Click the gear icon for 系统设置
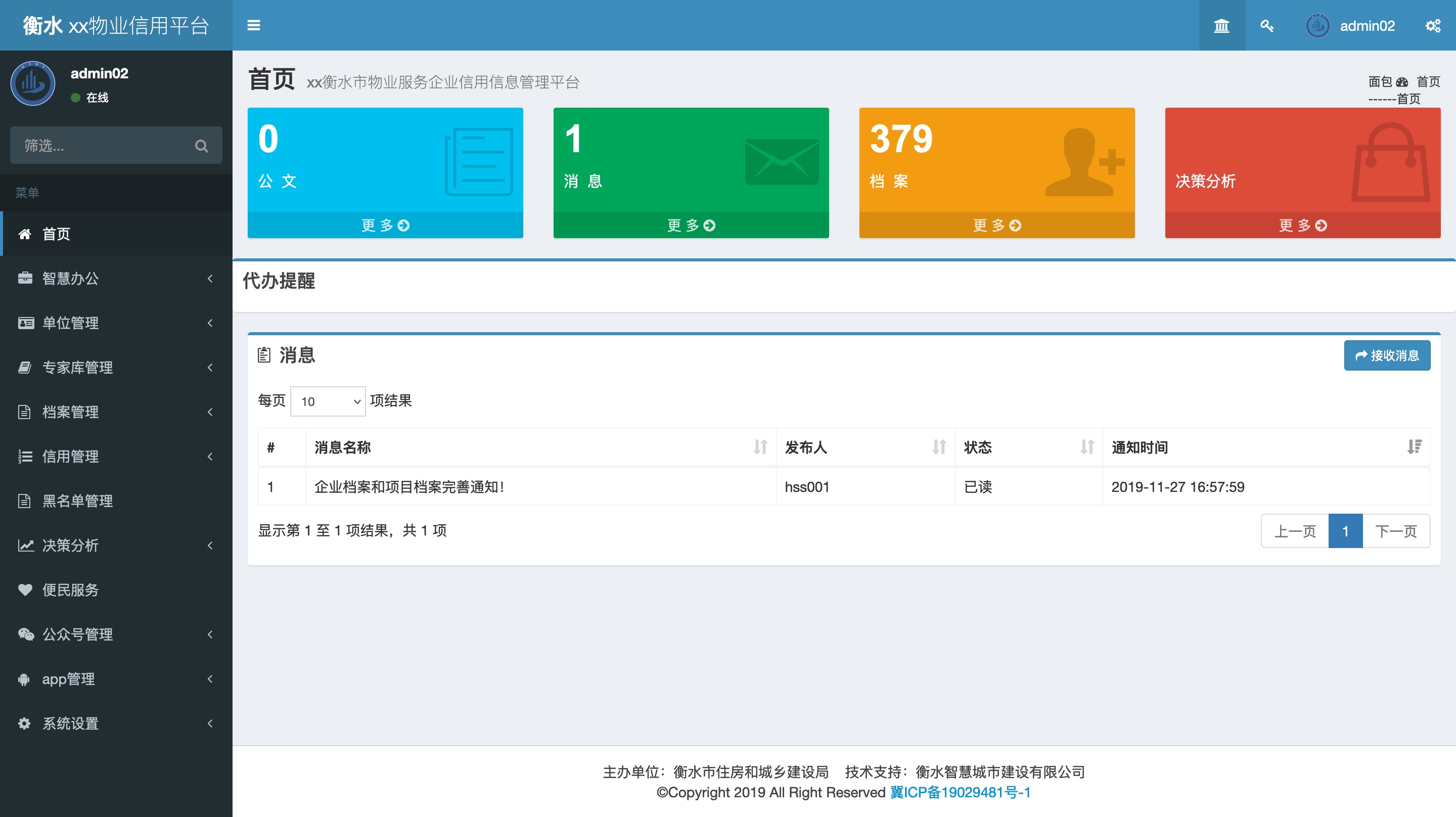The image size is (1456, 817). [24, 723]
